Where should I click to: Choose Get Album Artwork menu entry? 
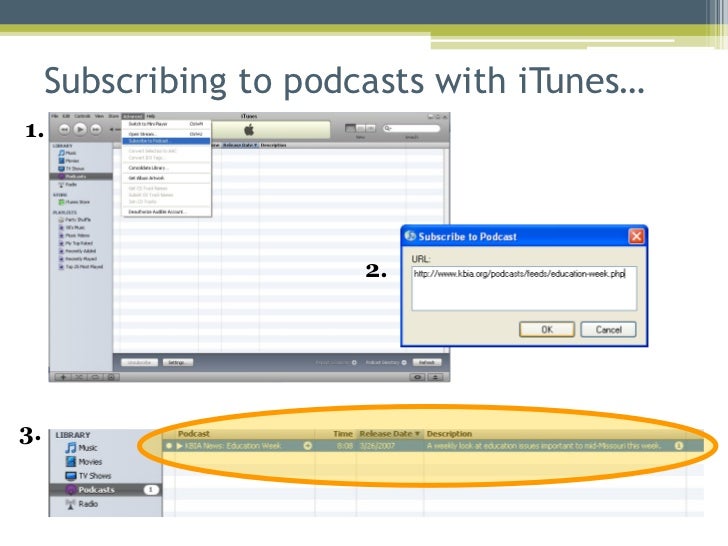pyautogui.click(x=166, y=178)
